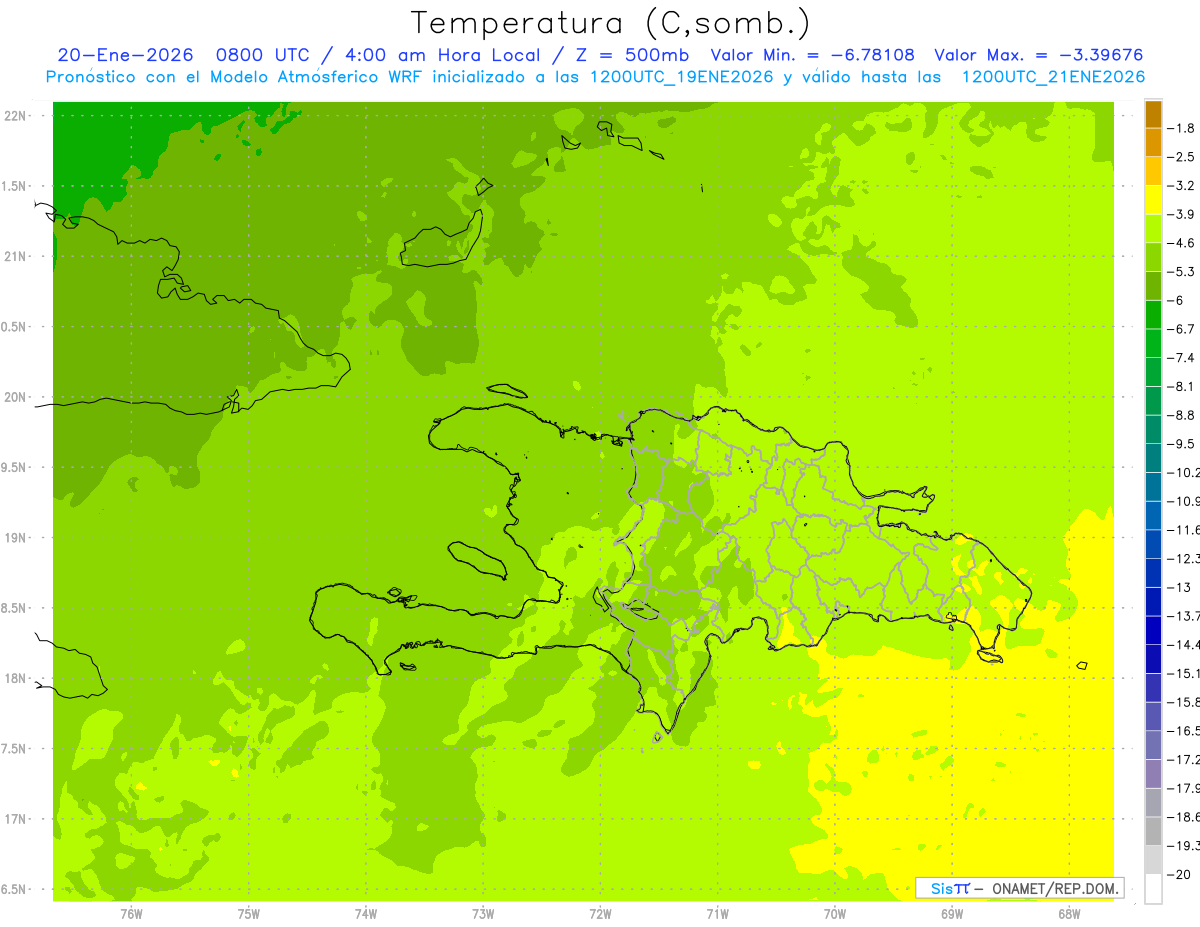The height and width of the screenshot is (927, 1200).
Task: Click the "-9.5" colorbar value
Action: 1182,444
